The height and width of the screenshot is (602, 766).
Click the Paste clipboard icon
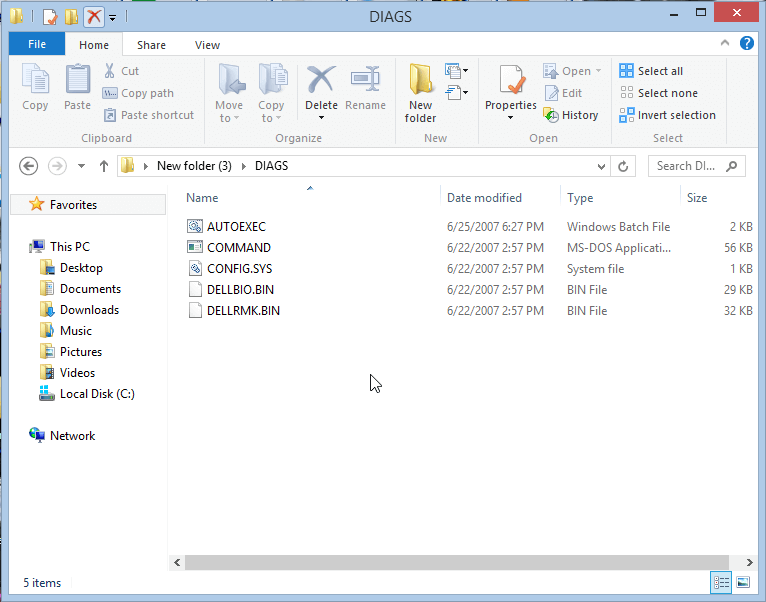click(77, 79)
